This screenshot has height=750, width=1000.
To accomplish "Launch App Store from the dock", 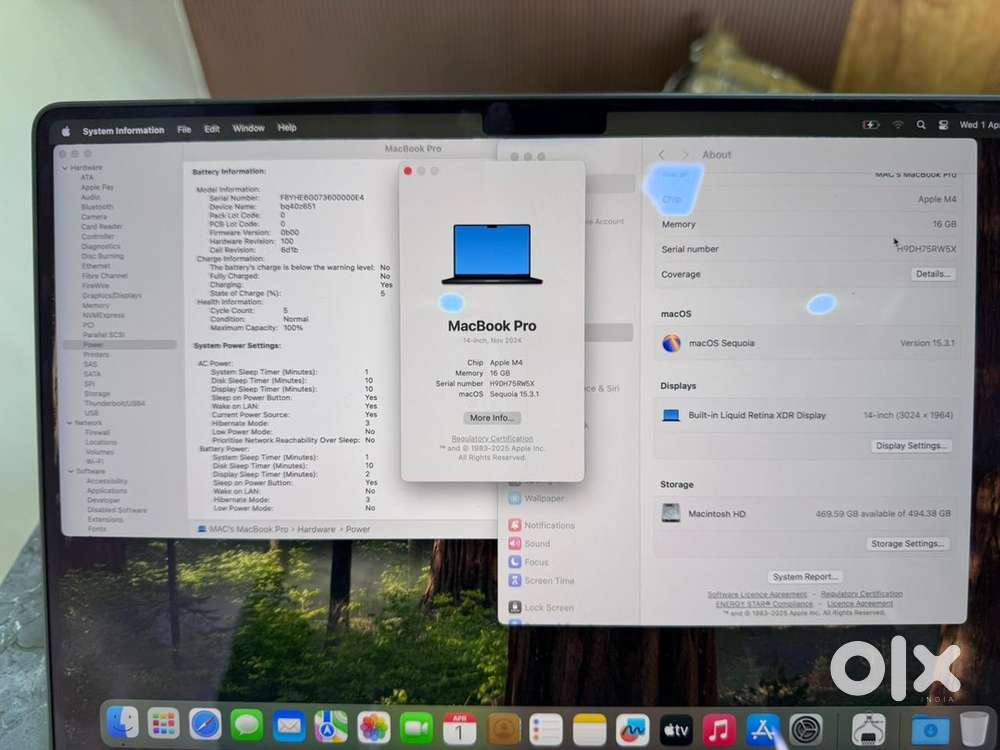I will click(x=762, y=730).
